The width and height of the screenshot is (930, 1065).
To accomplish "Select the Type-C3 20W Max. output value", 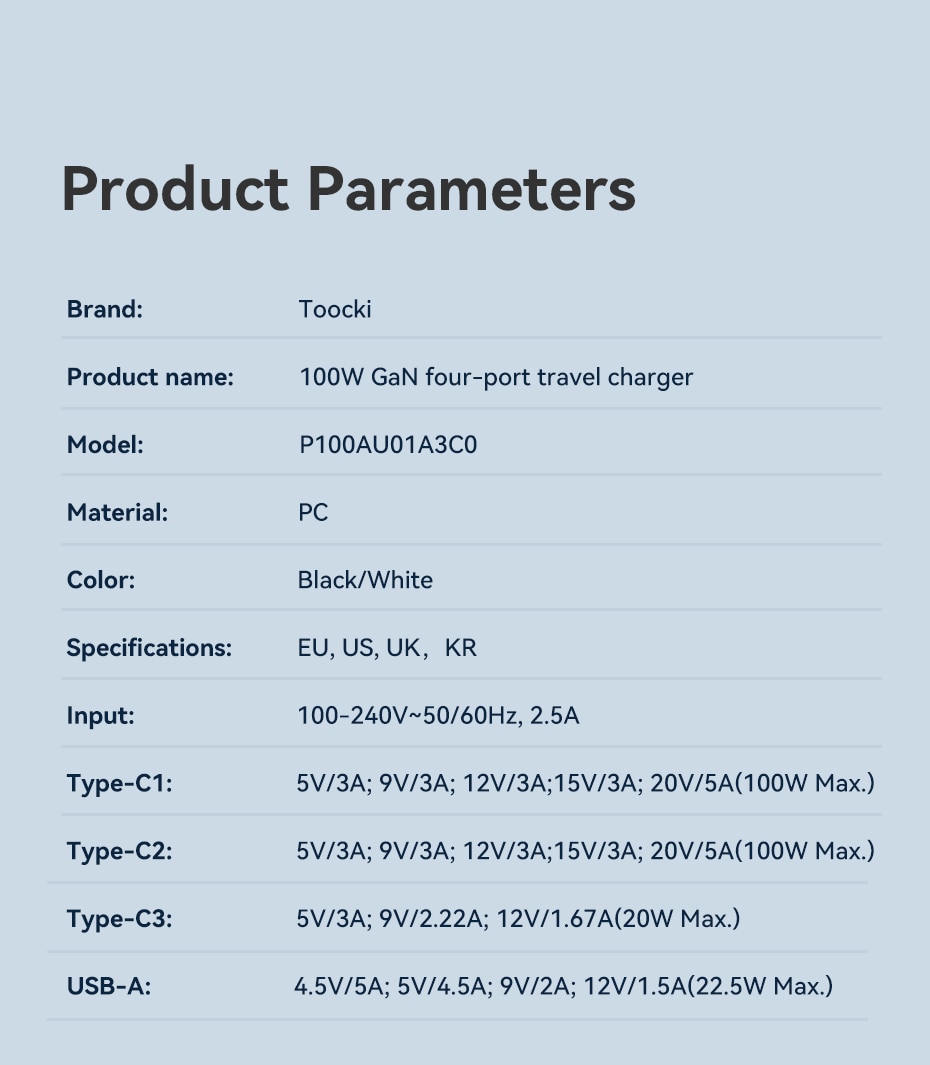I will (x=518, y=919).
